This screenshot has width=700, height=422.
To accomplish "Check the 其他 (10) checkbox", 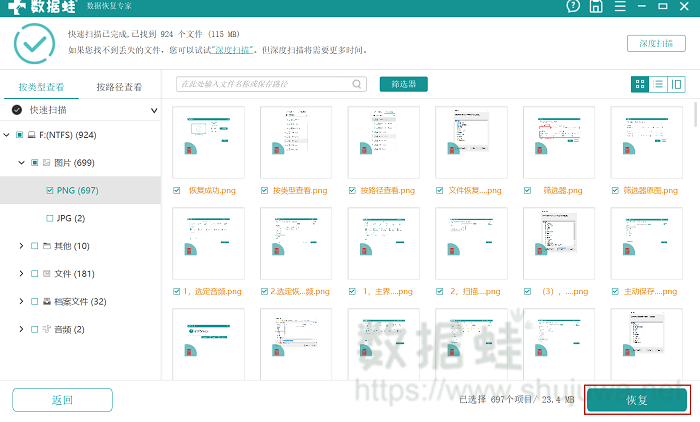I will [x=34, y=246].
